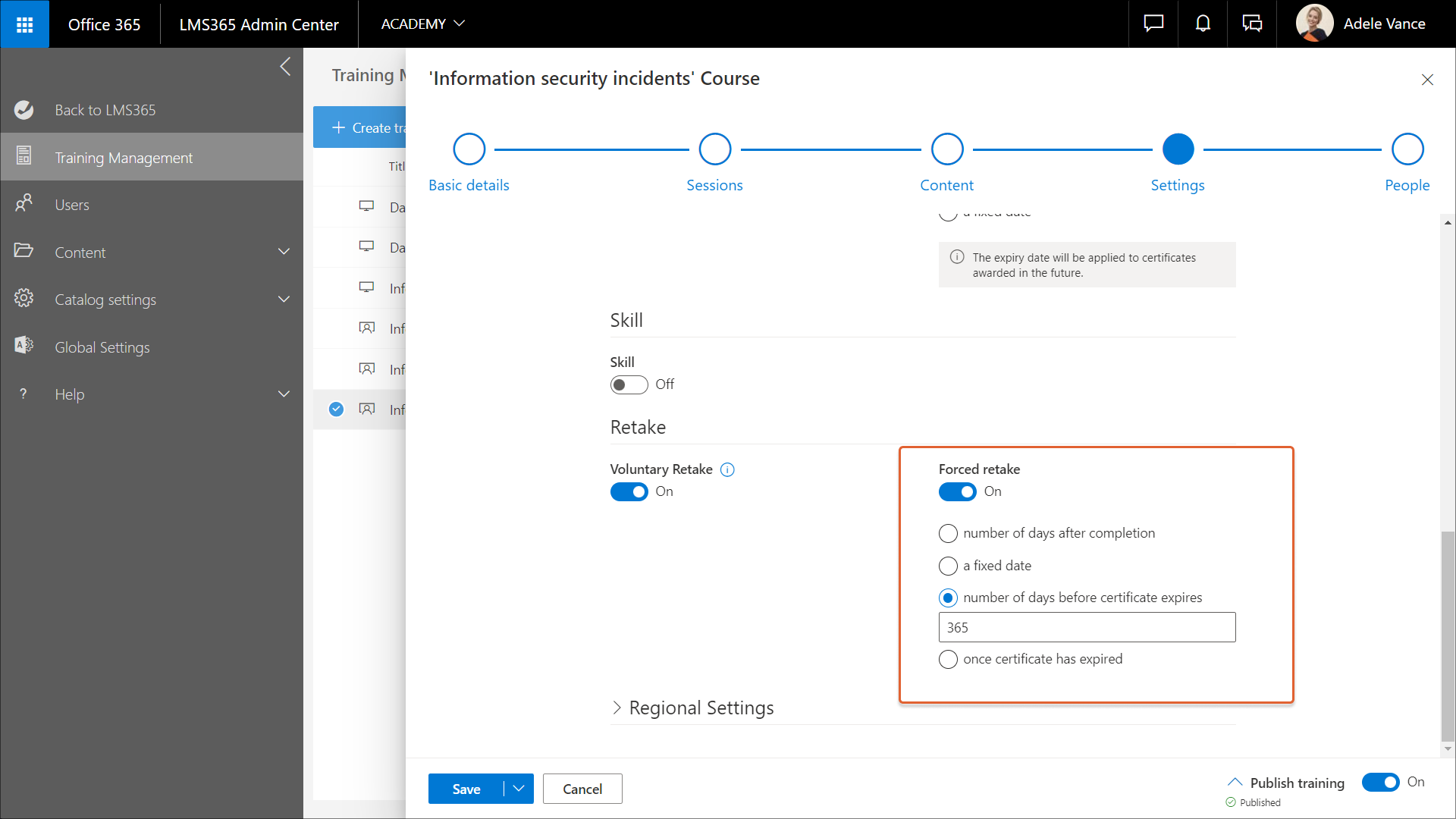This screenshot has height=819, width=1456.
Task: Open the ACADEMY catalog dropdown
Action: [x=422, y=24]
